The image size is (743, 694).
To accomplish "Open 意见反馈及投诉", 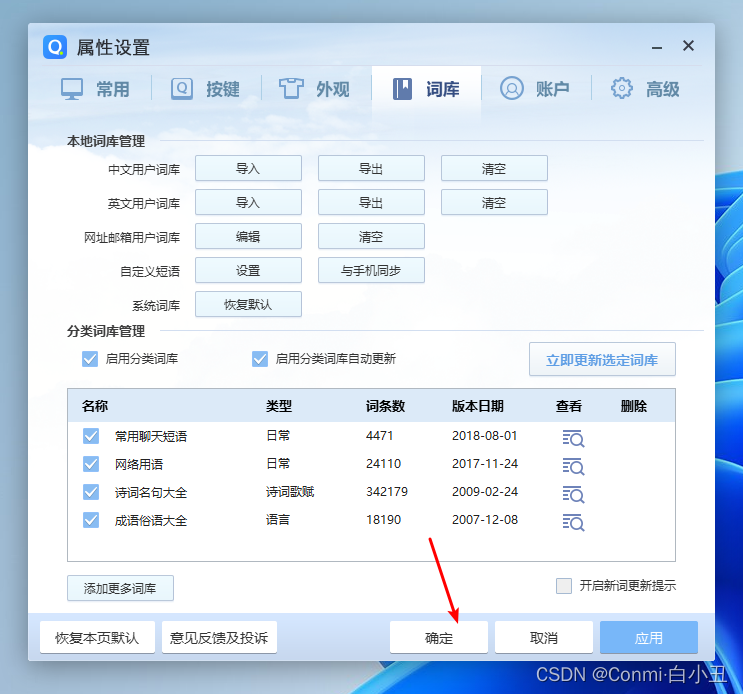I will coord(219,638).
